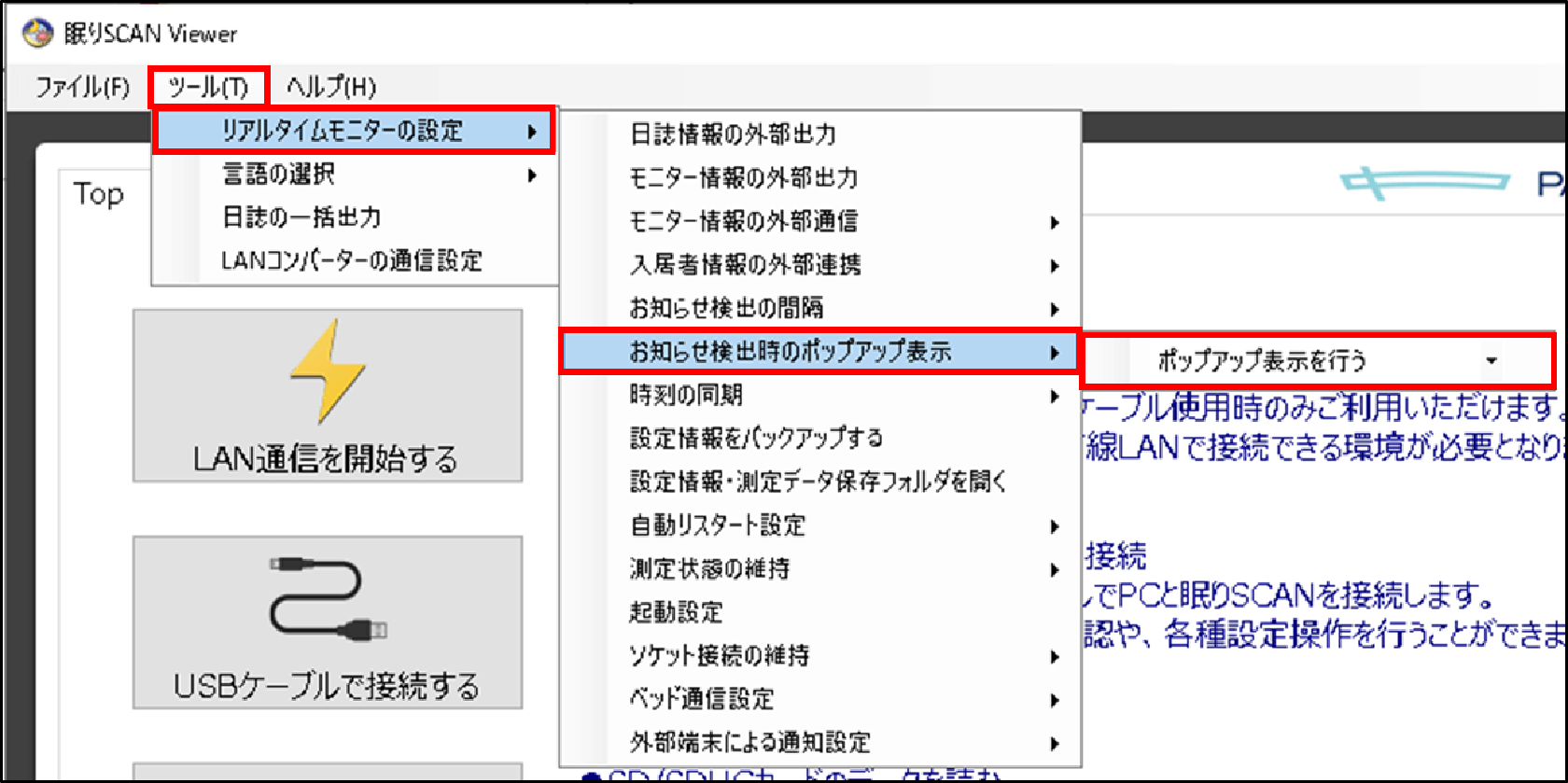Select 言語の選択 menu entry

coord(355,175)
